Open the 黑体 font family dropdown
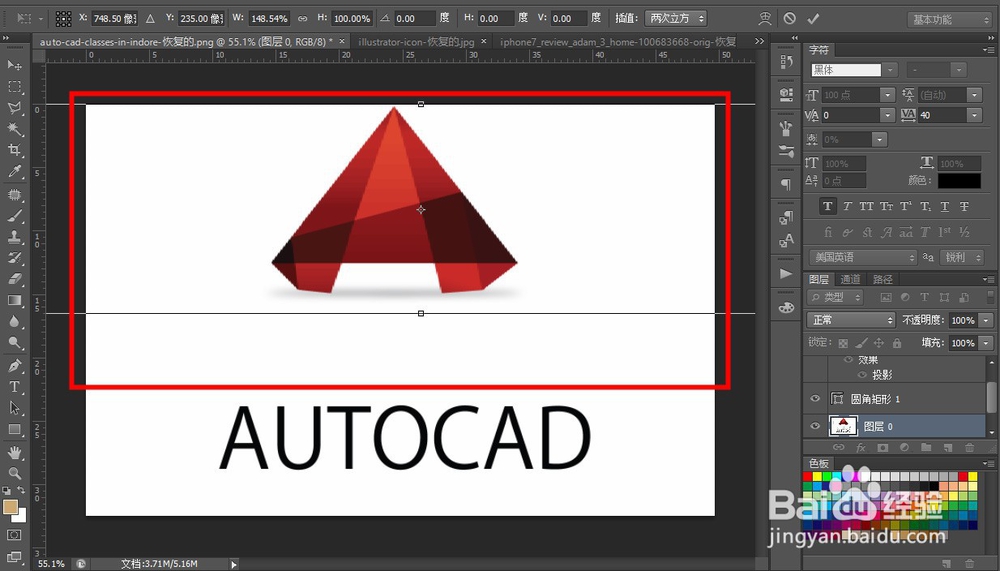The image size is (1000, 571). [891, 70]
